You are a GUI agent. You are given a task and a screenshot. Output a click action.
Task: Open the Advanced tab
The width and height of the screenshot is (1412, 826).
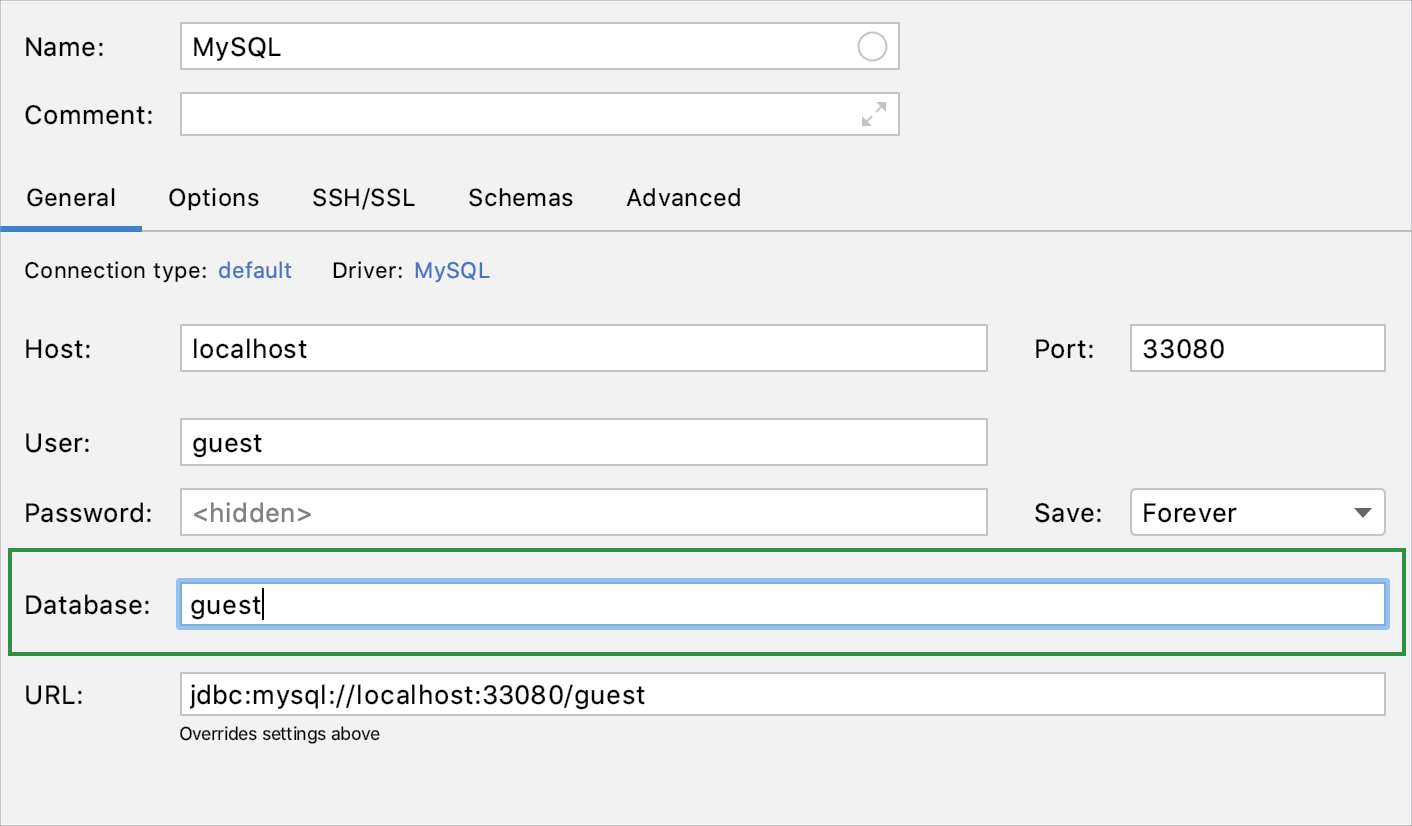pyautogui.click(x=683, y=197)
